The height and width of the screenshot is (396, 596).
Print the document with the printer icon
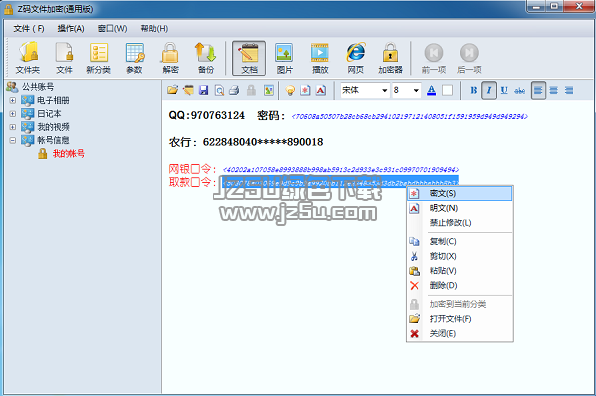pos(235,90)
